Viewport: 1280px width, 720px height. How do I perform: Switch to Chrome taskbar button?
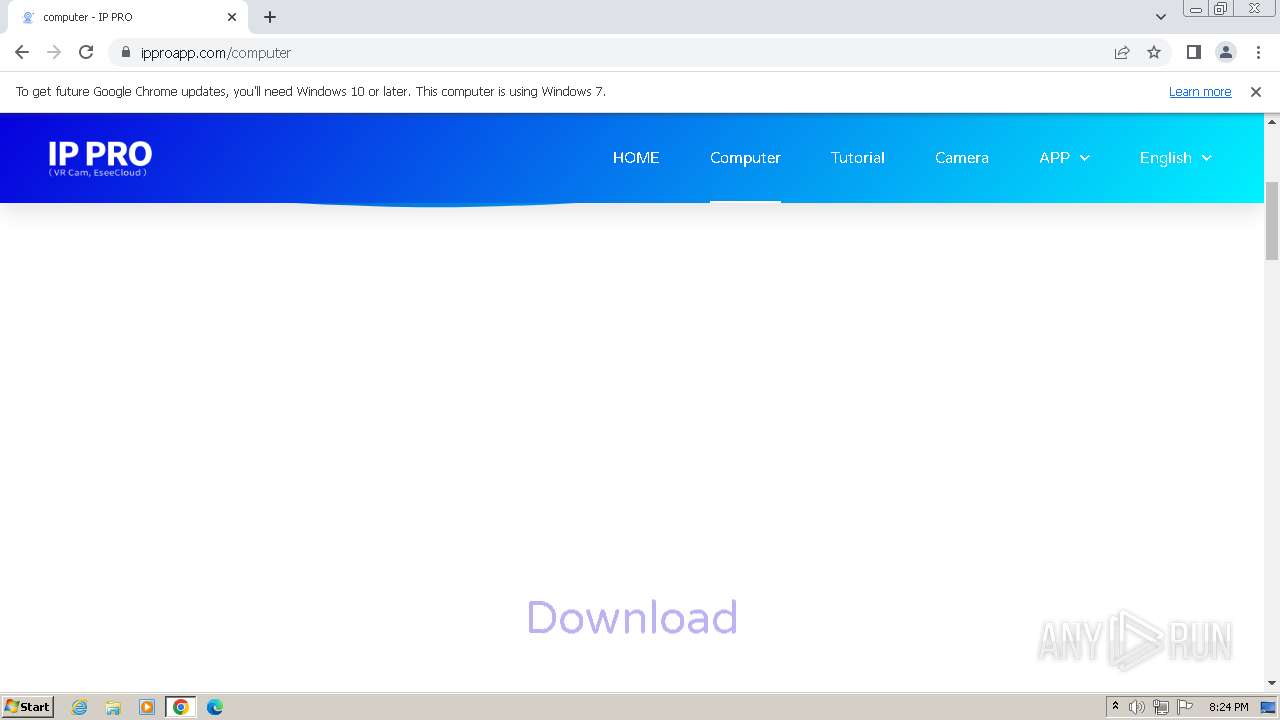point(181,707)
